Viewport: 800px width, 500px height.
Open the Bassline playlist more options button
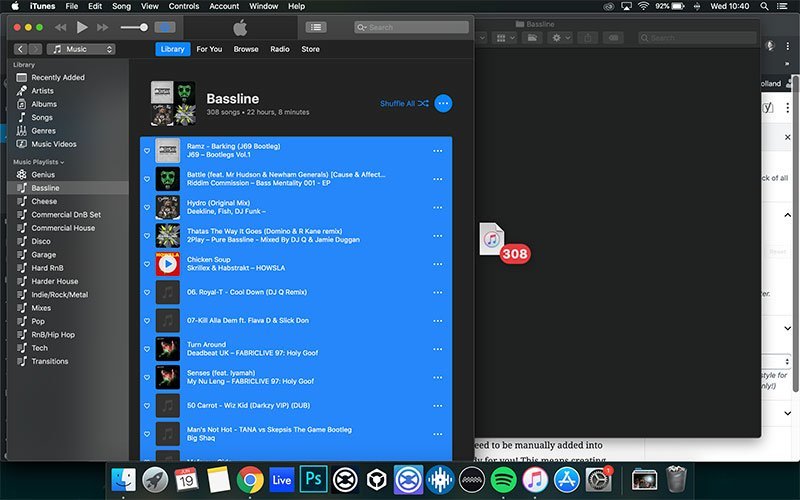coord(443,104)
